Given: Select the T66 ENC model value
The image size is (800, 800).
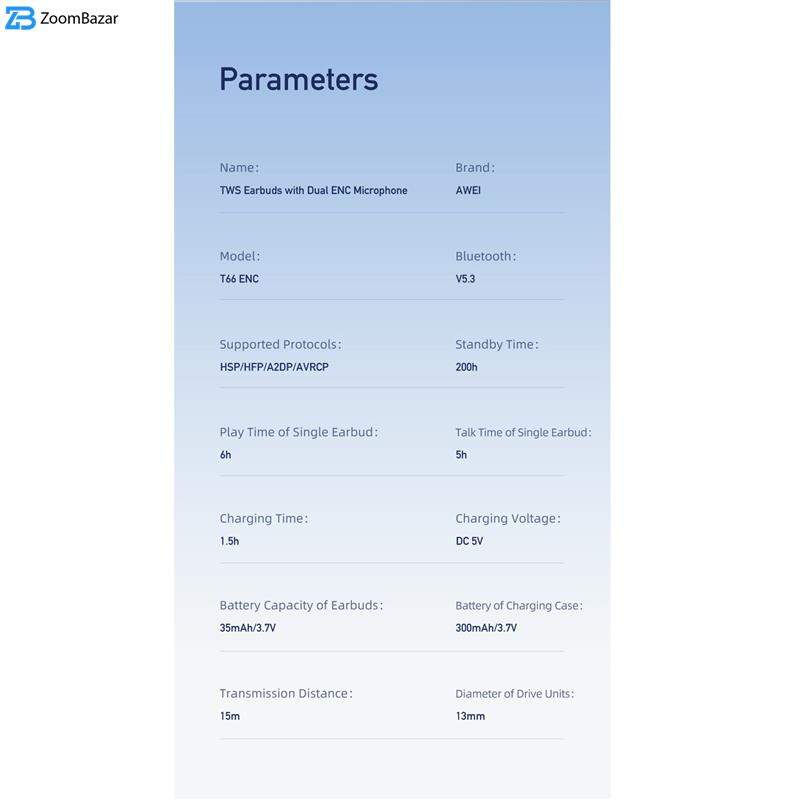Looking at the screenshot, I should (x=239, y=279).
